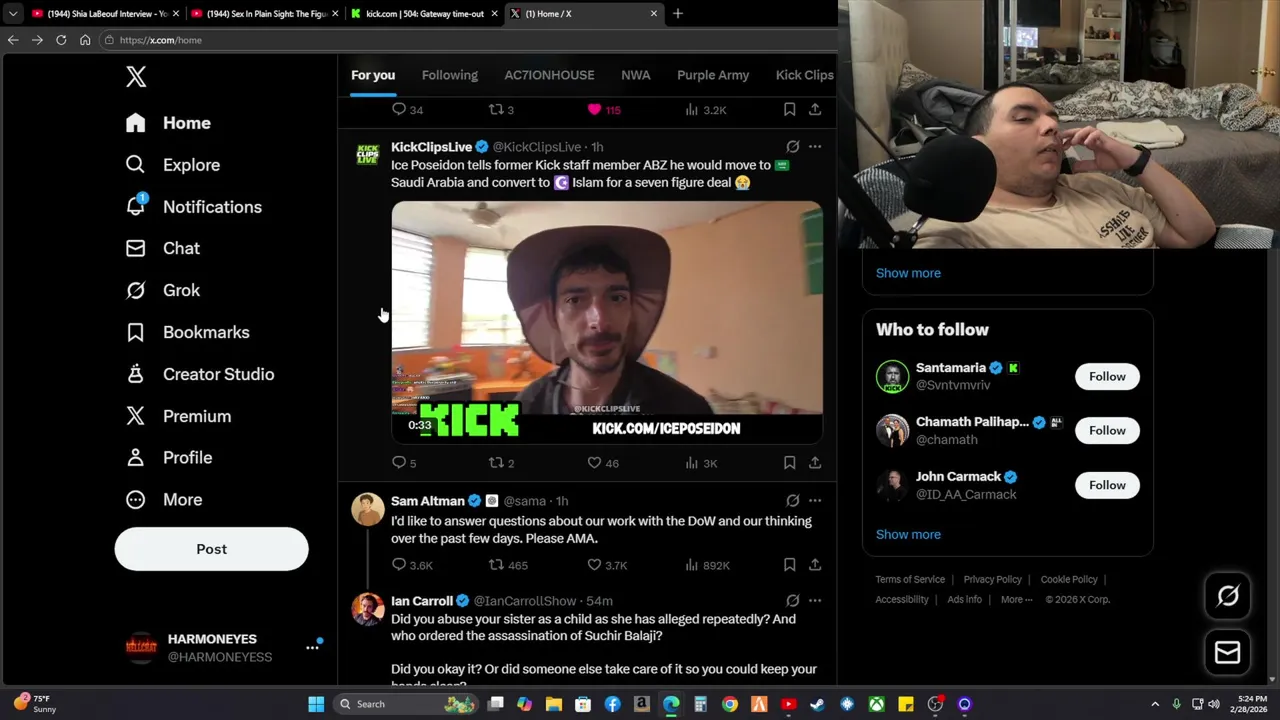Open the Privacy Policy link

[x=992, y=579]
